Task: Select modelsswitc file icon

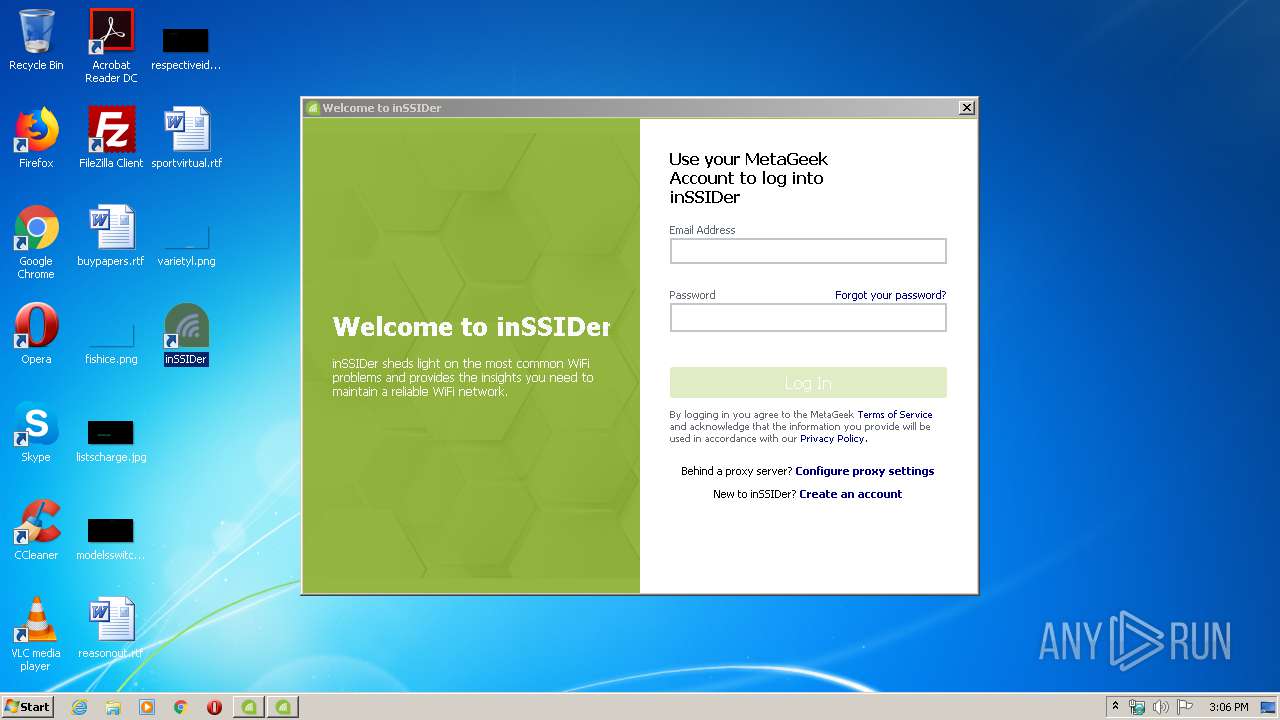Action: [x=111, y=540]
